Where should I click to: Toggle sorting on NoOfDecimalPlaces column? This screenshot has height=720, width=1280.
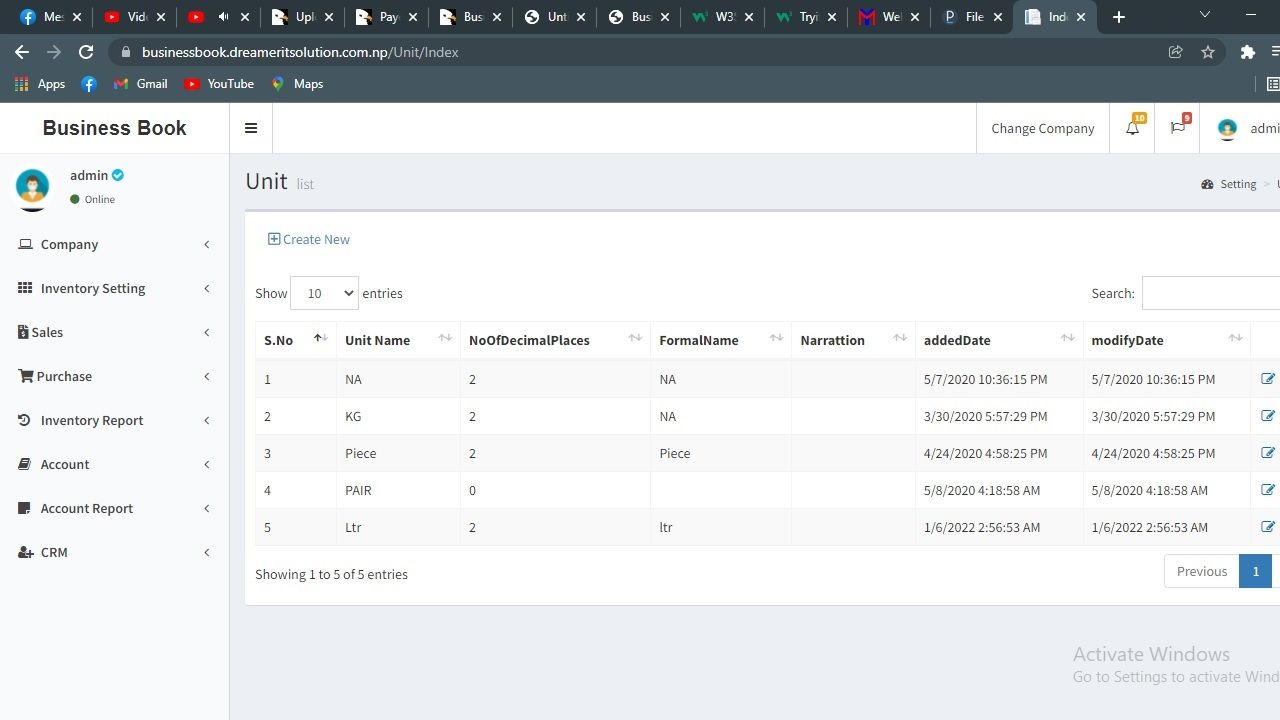(x=529, y=340)
